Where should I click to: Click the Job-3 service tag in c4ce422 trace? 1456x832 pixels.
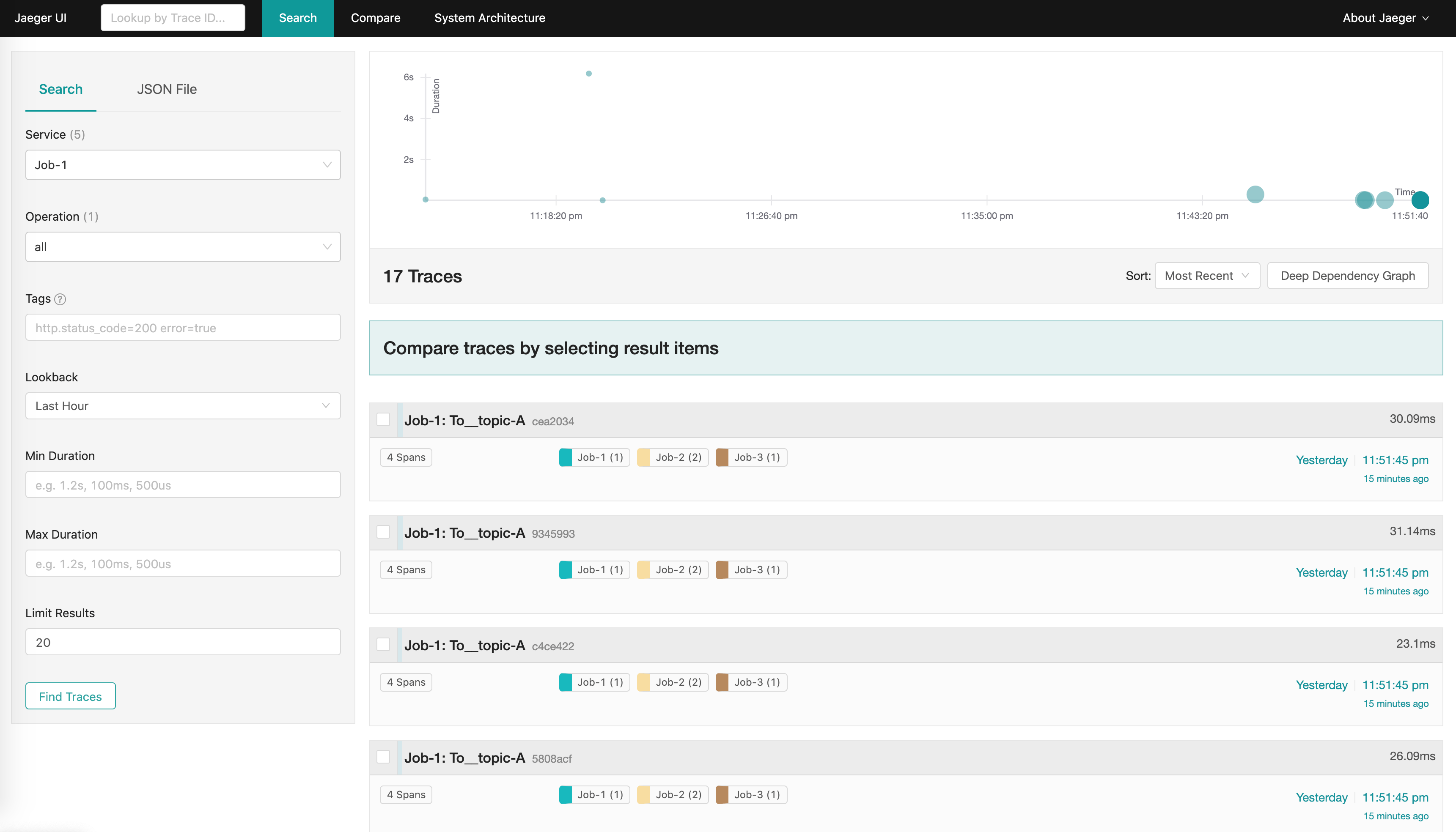751,682
